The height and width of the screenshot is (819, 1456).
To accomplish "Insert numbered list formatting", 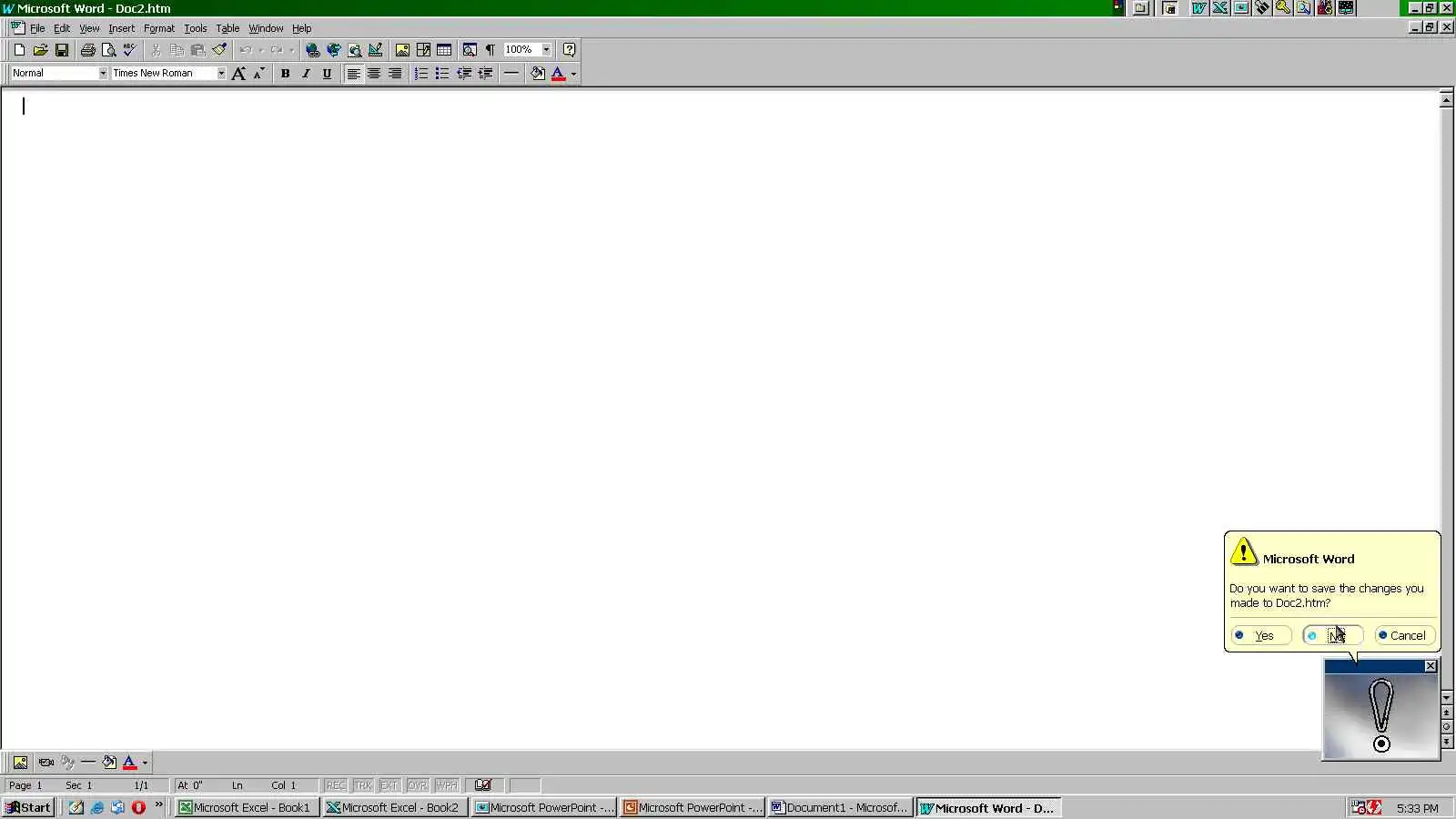I will coord(421,74).
